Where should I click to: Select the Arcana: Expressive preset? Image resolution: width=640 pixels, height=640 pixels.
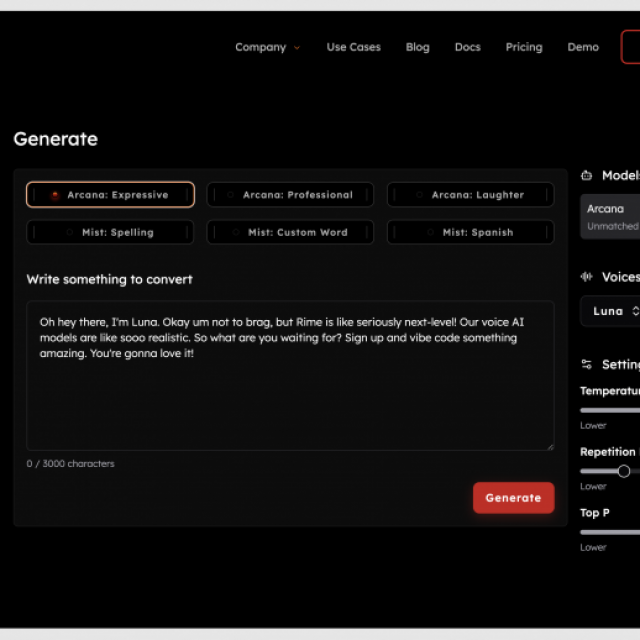[110, 195]
